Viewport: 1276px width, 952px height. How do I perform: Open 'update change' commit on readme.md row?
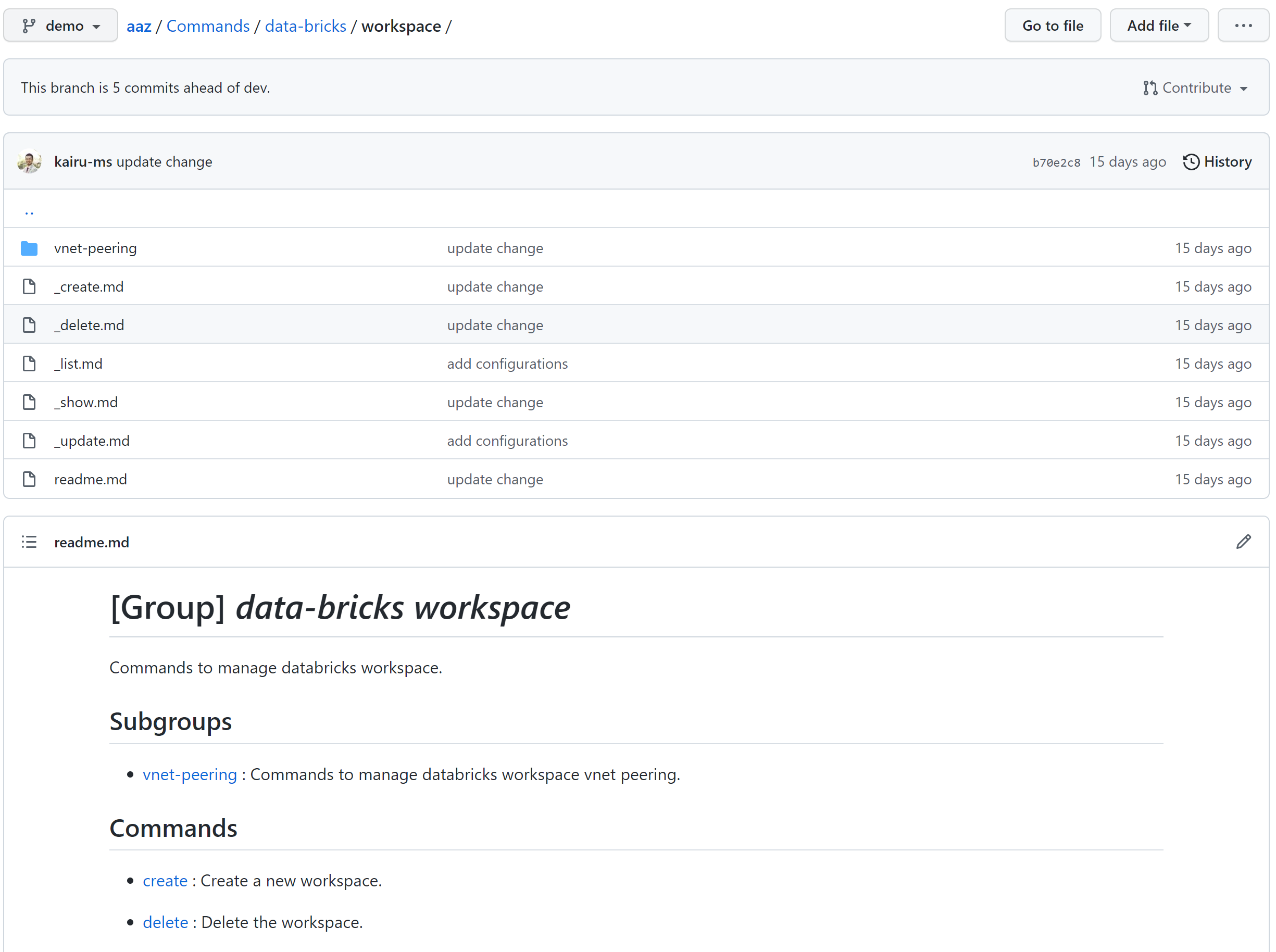coord(495,480)
